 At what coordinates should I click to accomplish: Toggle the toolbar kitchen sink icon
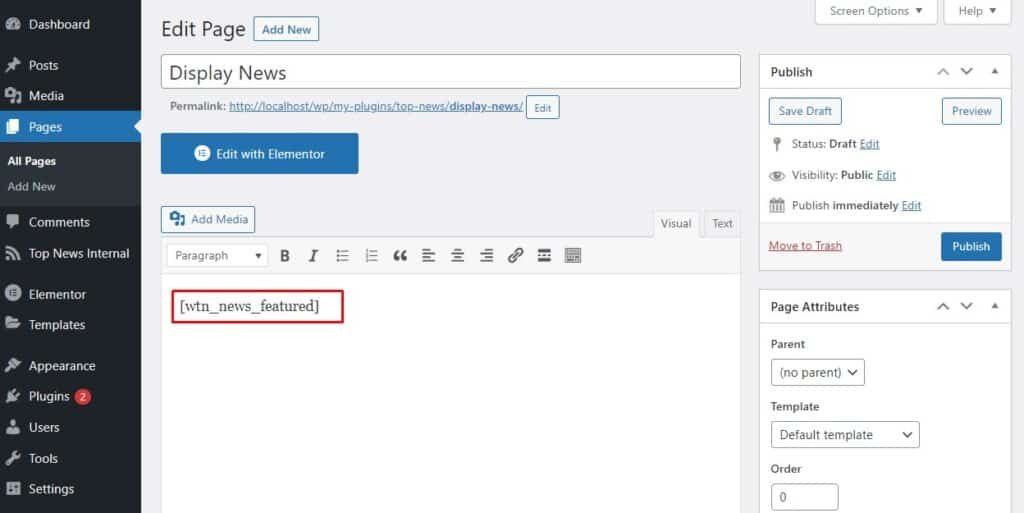[x=573, y=256]
